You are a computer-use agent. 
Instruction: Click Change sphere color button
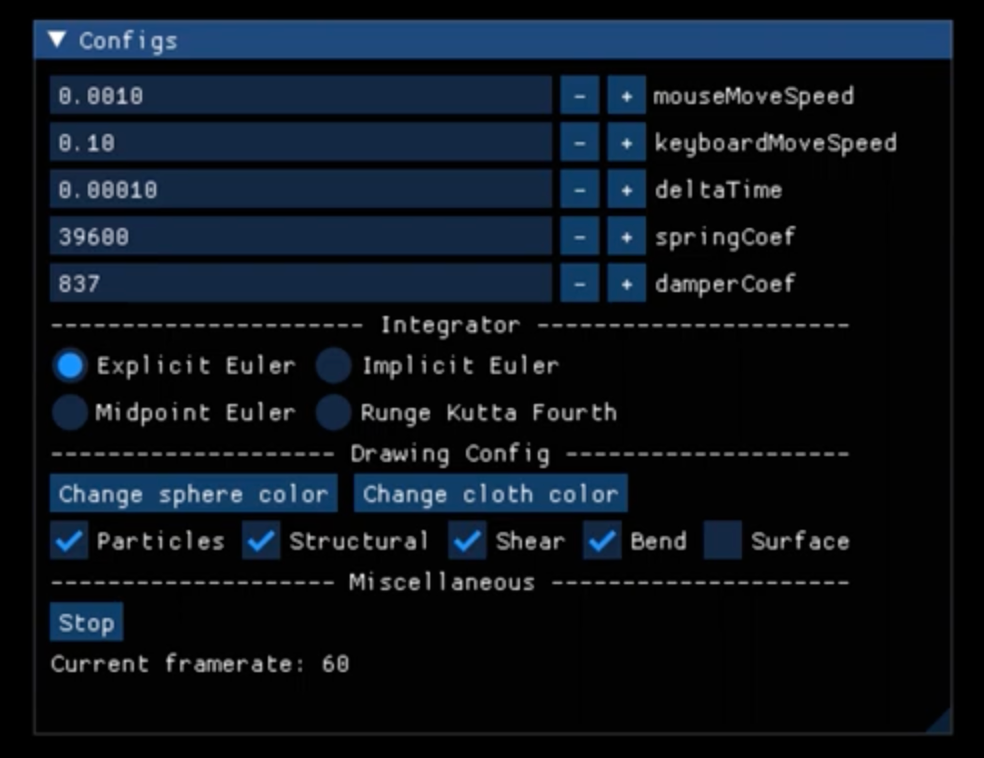pos(193,494)
